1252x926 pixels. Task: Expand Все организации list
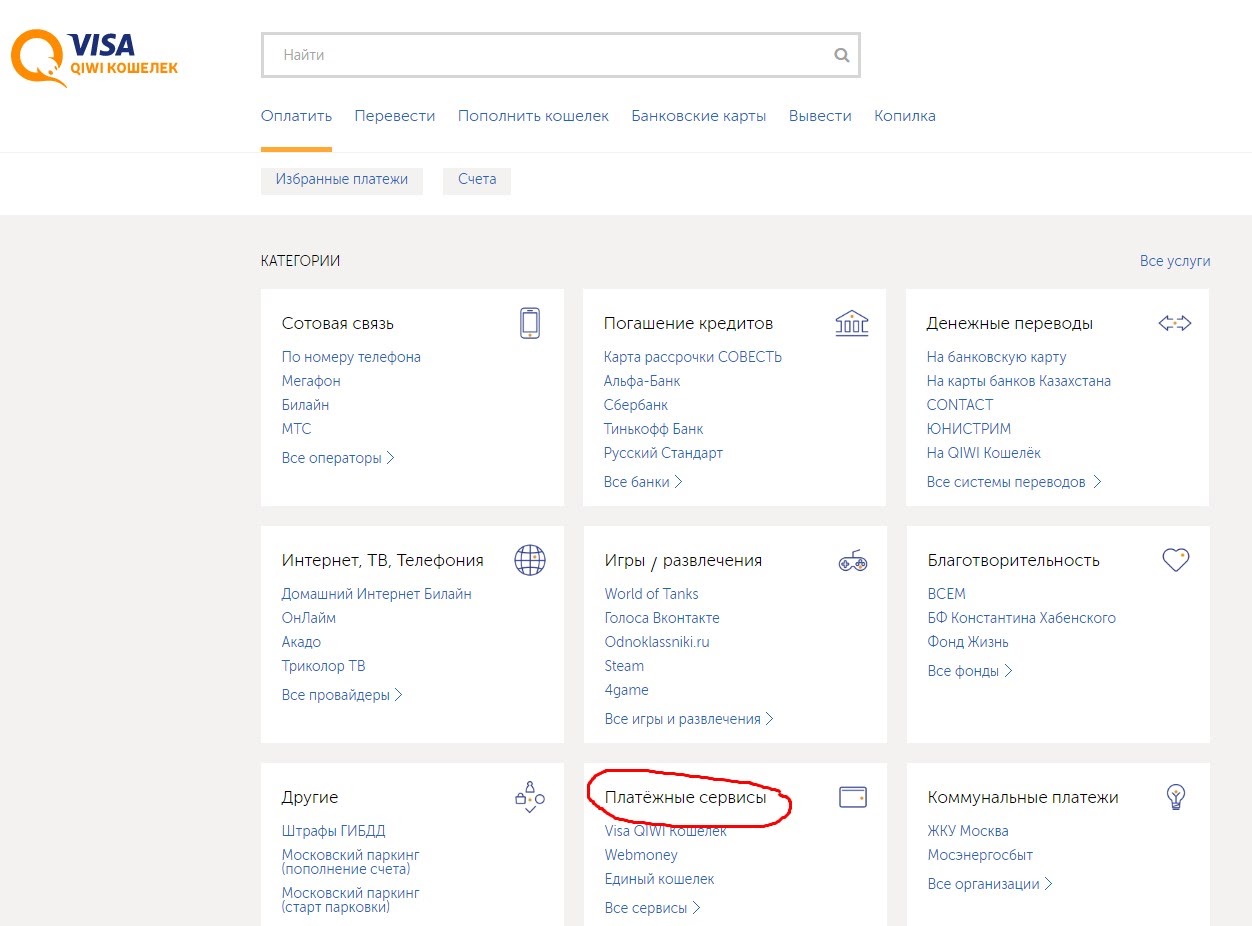click(x=990, y=884)
